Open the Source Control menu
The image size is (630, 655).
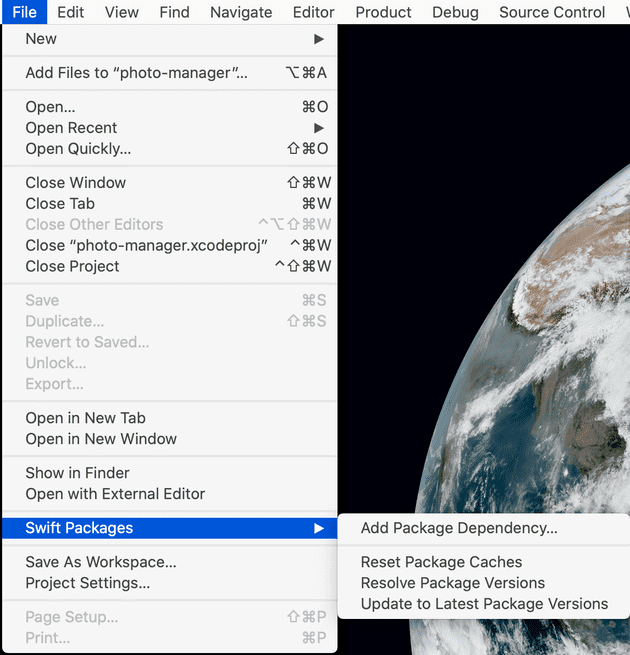point(552,12)
